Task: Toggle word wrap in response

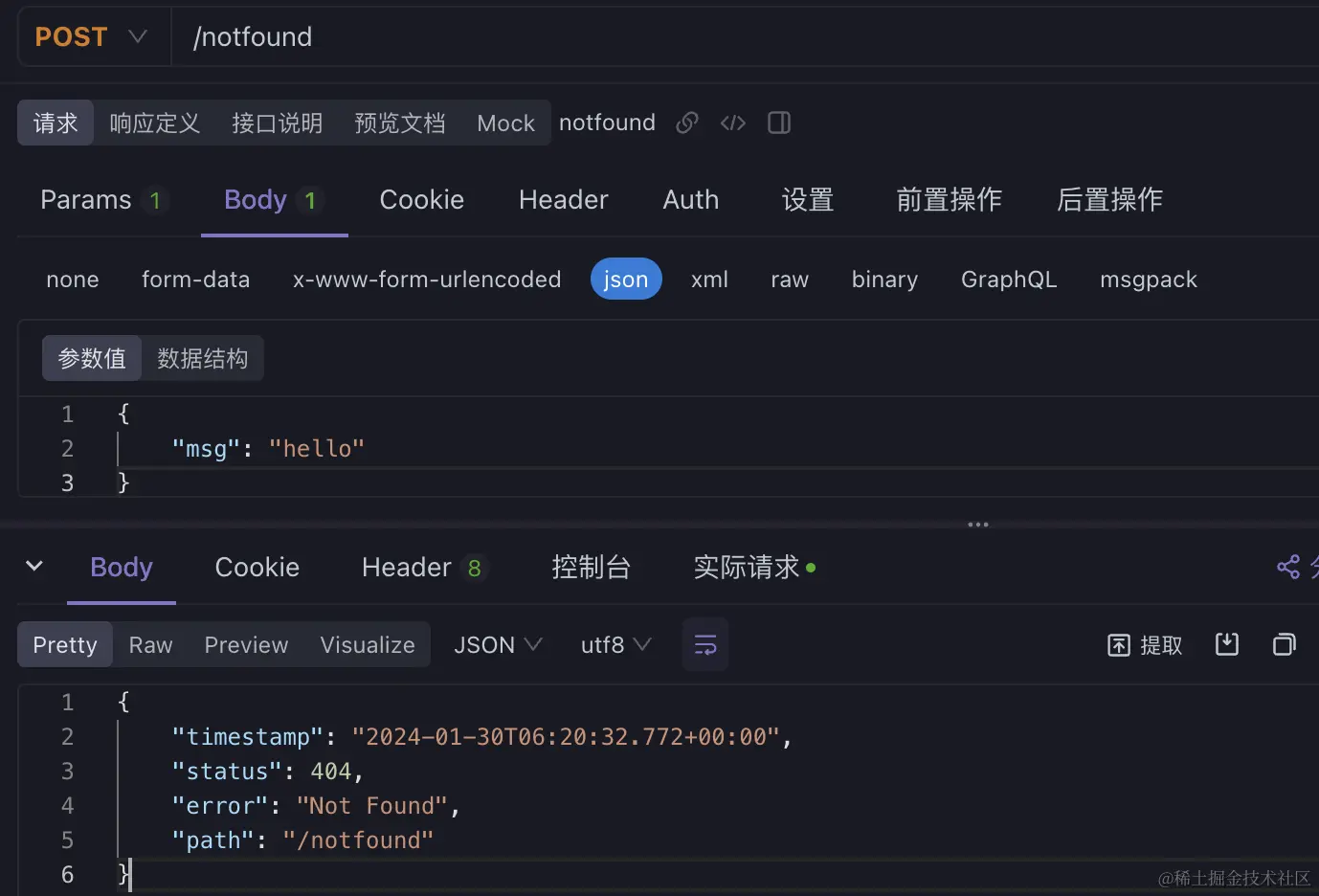Action: 705,645
